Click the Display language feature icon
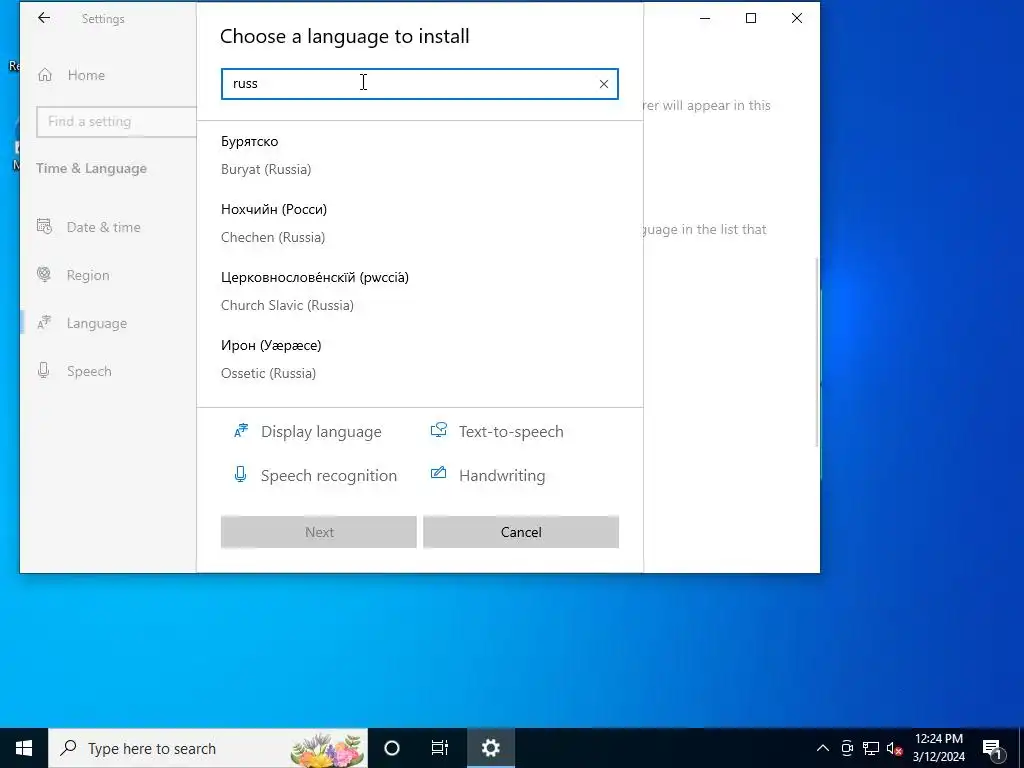The height and width of the screenshot is (768, 1024). pos(241,430)
